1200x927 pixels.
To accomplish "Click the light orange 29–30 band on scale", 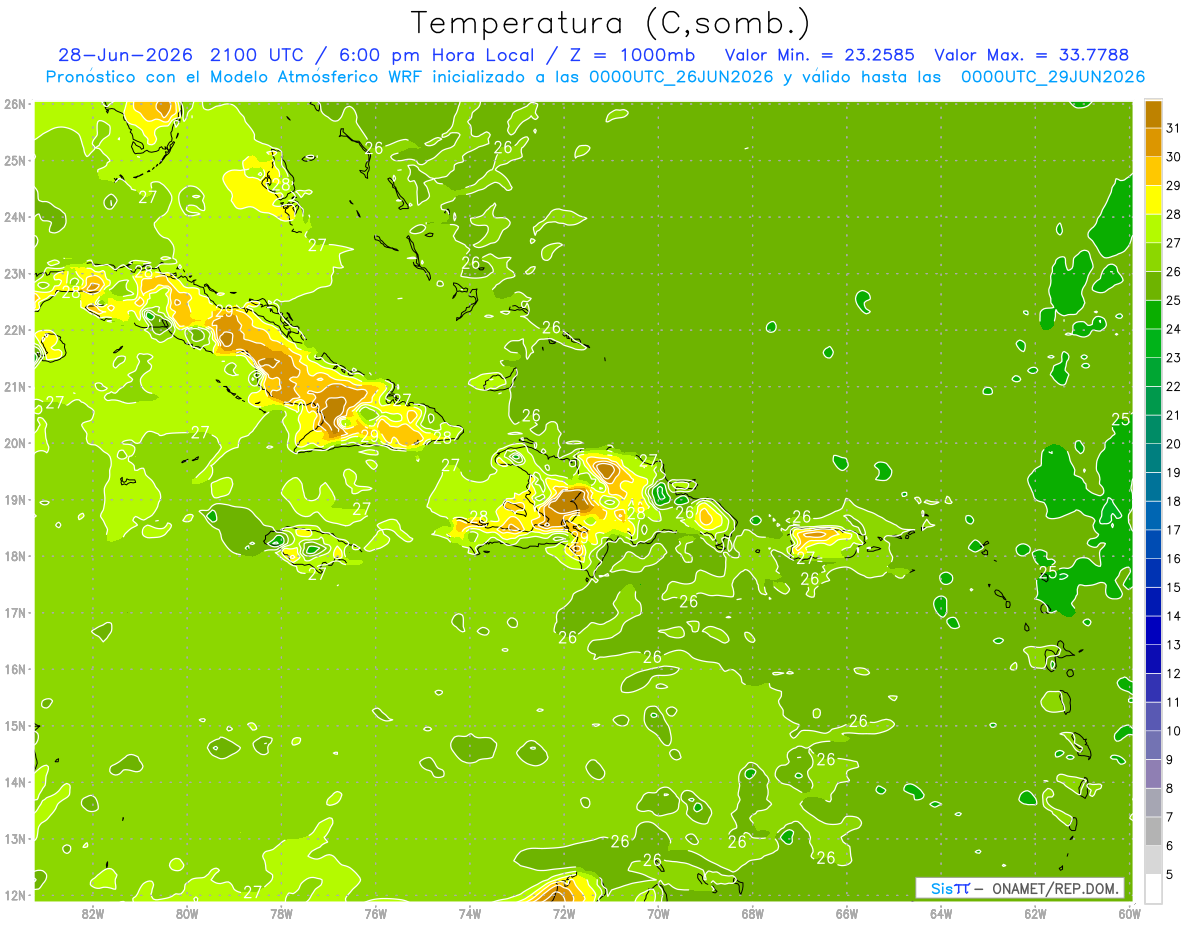I will pyautogui.click(x=1153, y=171).
